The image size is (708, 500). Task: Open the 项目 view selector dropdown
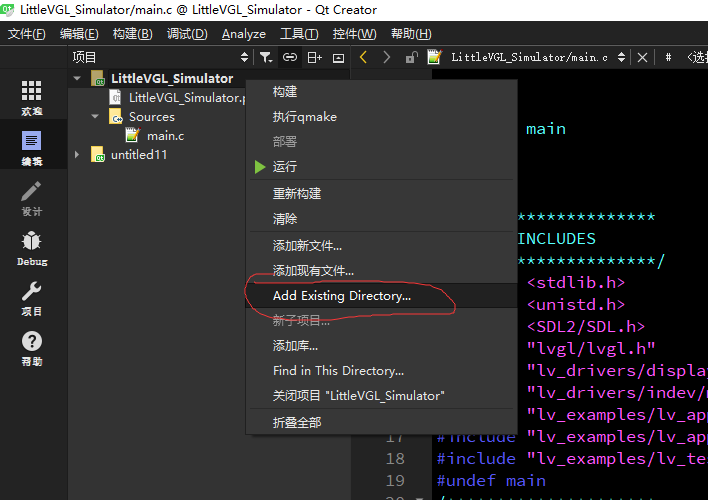point(244,57)
